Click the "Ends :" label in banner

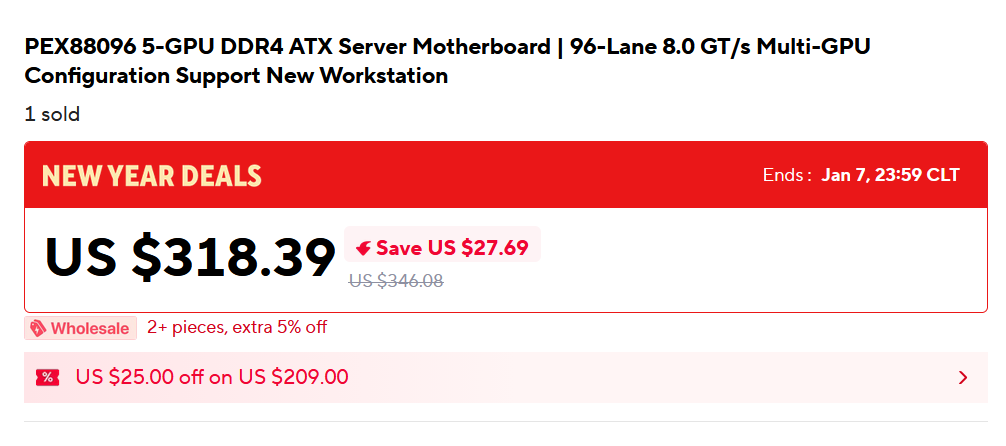tap(787, 175)
